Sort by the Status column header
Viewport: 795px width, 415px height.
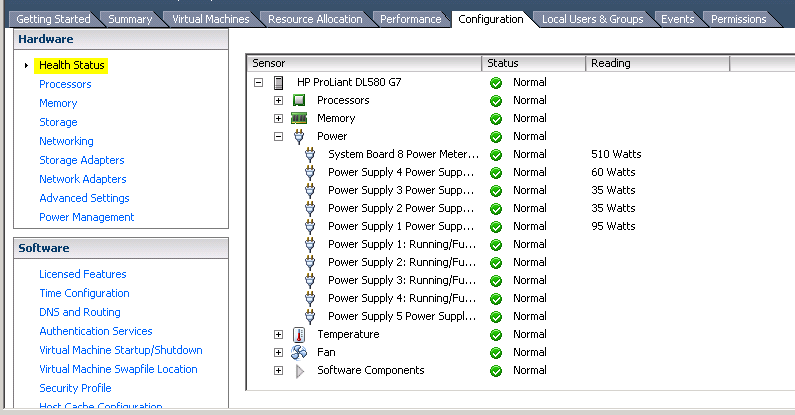coord(533,63)
